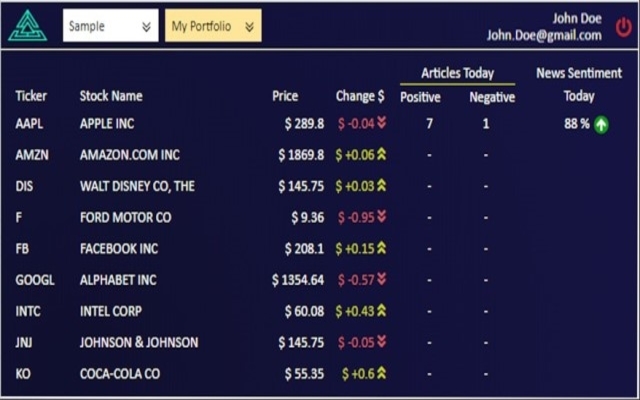The height and width of the screenshot is (400, 640).
Task: Click the green triangle app logo
Action: (27, 25)
